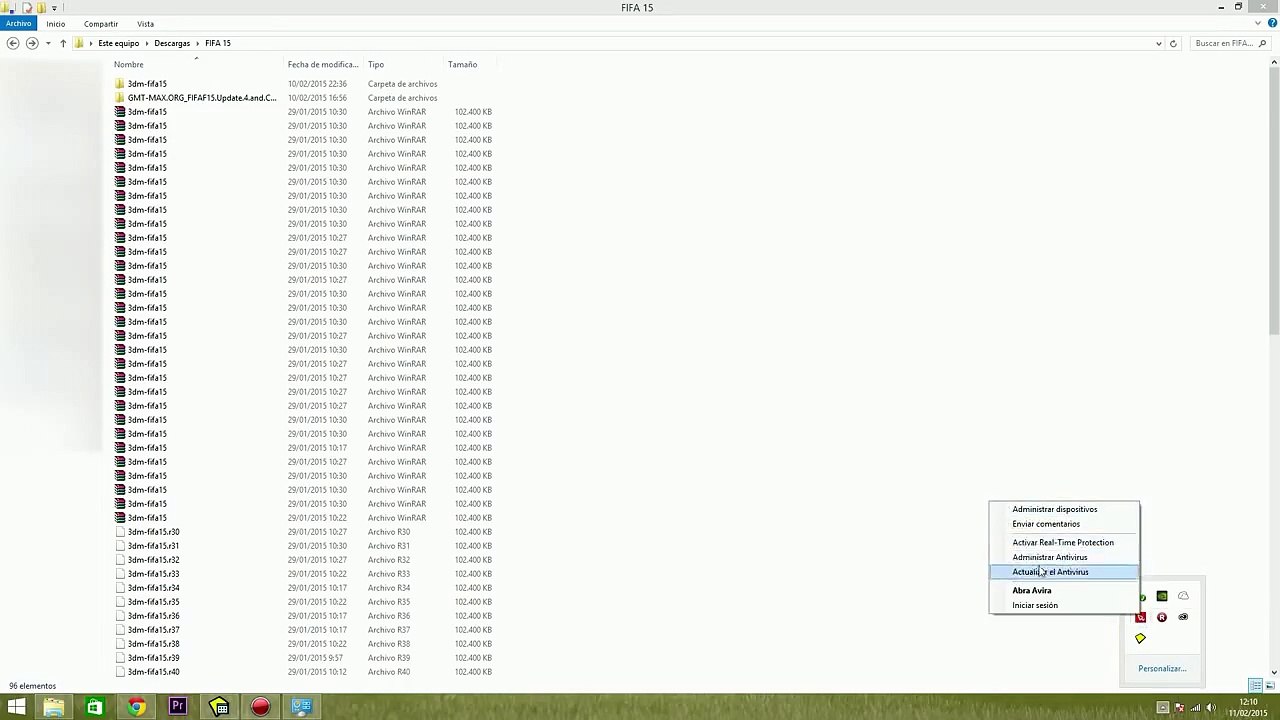Image resolution: width=1280 pixels, height=720 pixels.
Task: Click the cloud icon in tray overflow
Action: [1183, 597]
